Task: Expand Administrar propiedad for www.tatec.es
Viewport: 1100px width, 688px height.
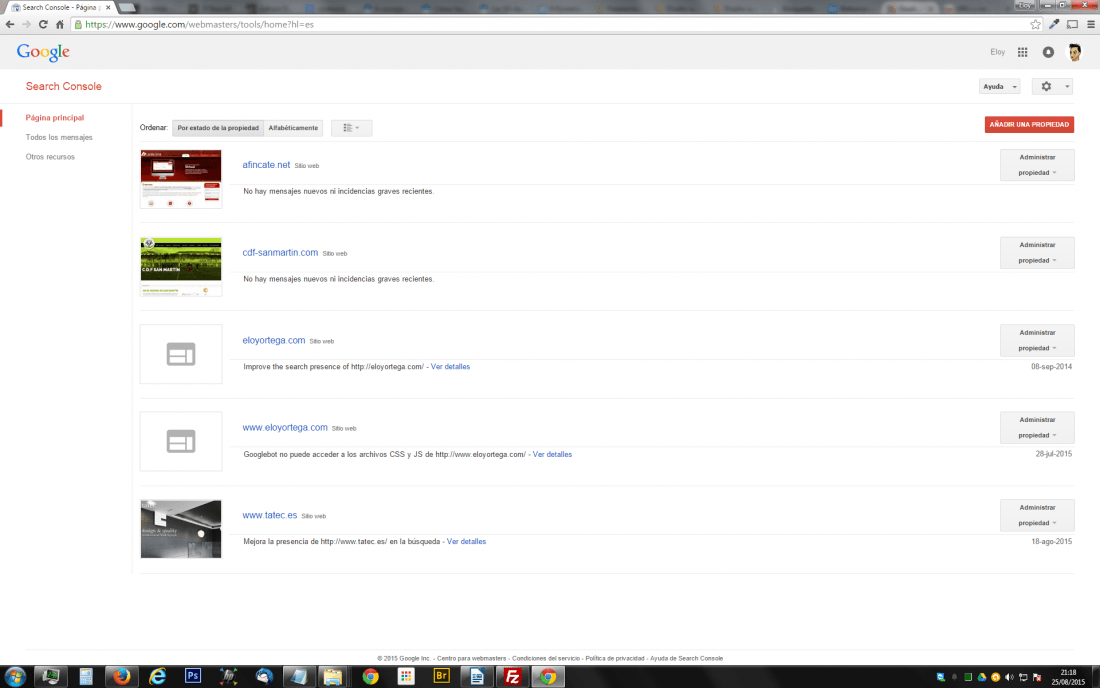Action: (x=1037, y=515)
